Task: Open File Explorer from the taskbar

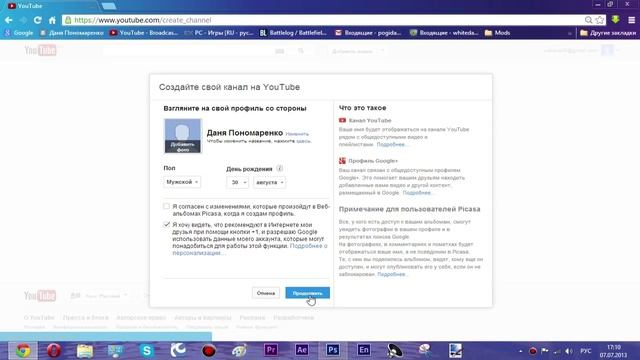Action: [85, 351]
